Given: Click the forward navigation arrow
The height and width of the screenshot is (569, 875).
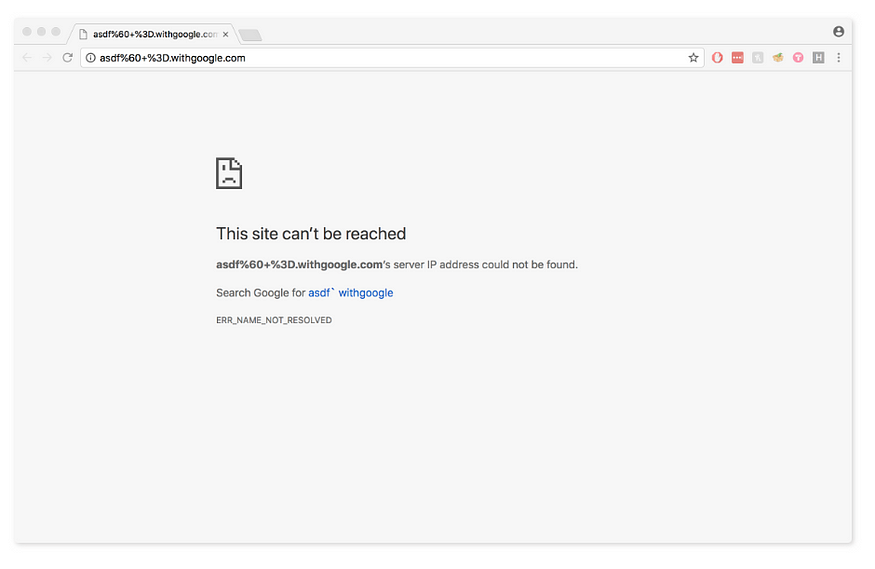Looking at the screenshot, I should [x=47, y=58].
